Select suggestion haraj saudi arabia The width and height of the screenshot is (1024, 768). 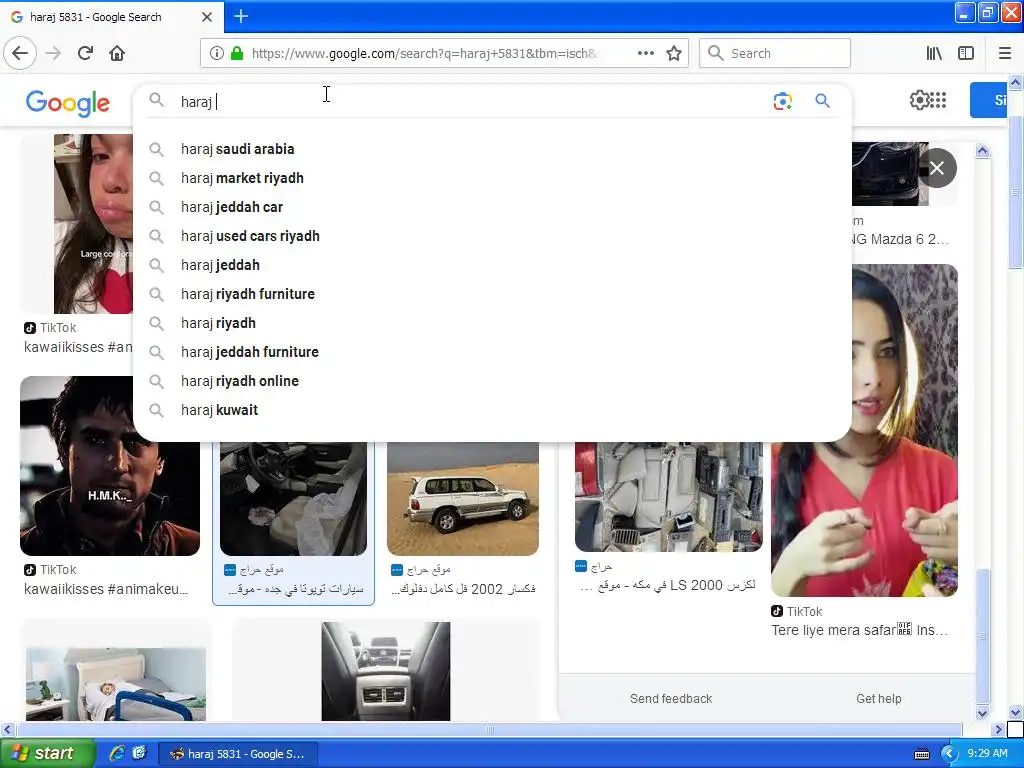(x=492, y=149)
